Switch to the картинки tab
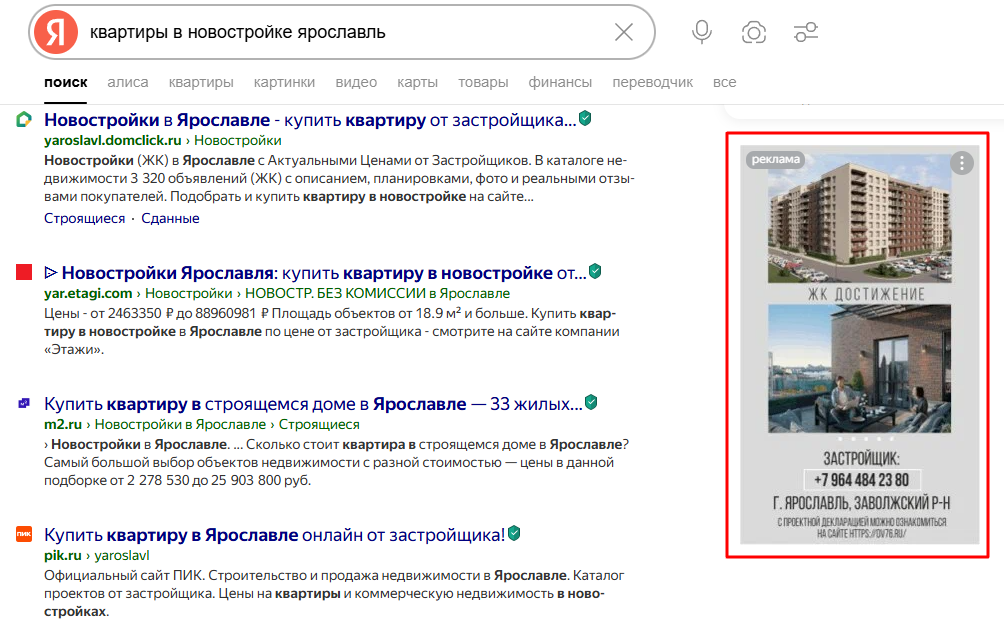The width and height of the screenshot is (1004, 637). click(x=284, y=82)
